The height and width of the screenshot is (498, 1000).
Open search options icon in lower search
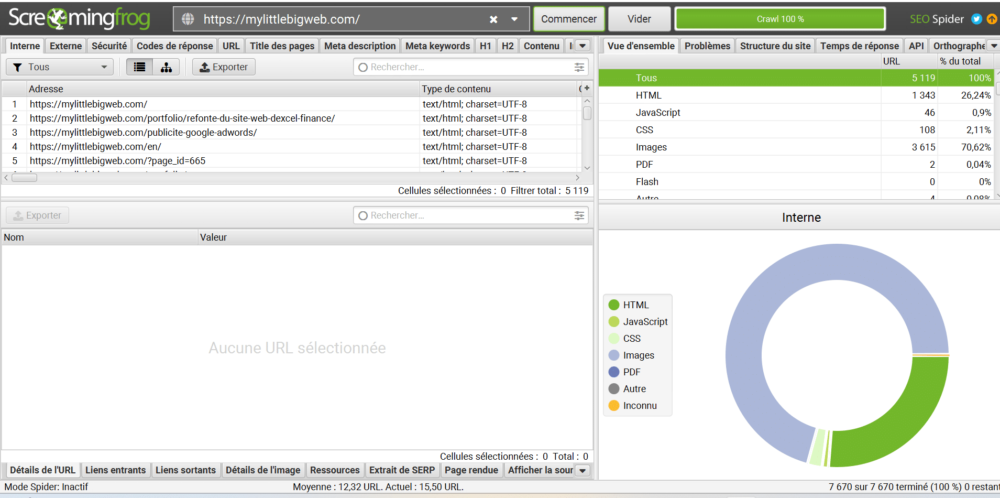579,216
